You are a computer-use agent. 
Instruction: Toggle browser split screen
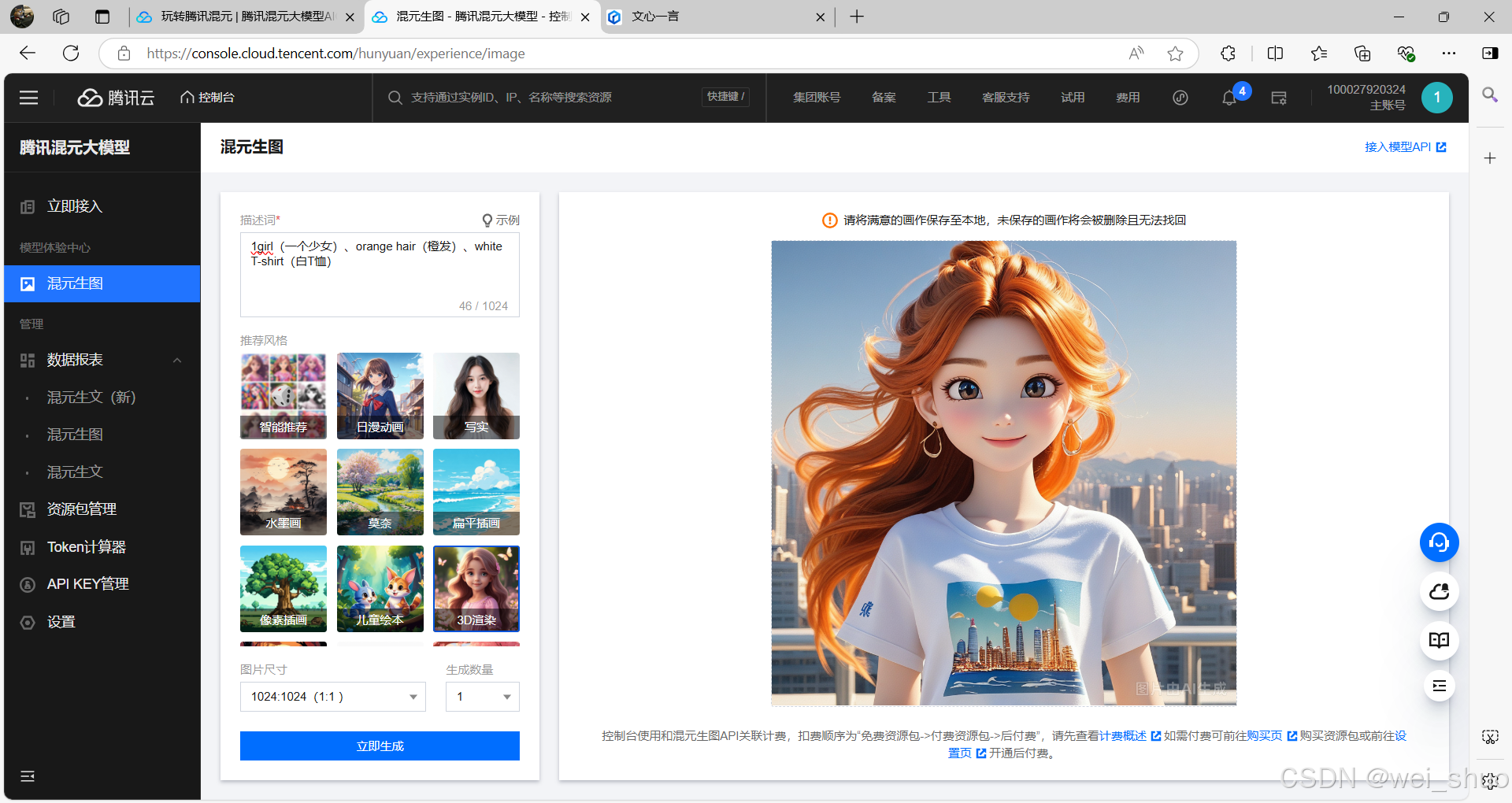click(1276, 54)
